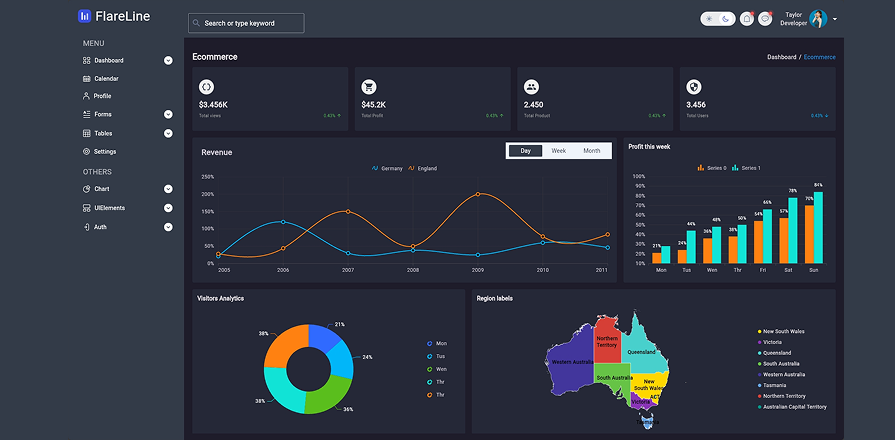Click the Dashboard grid icon in sidebar
Screen dimensions: 895x440
click(87, 60)
